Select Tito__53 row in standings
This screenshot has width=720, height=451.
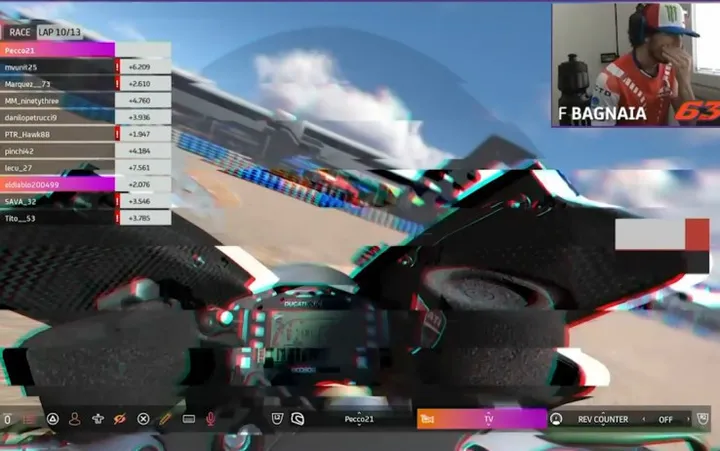(x=57, y=218)
